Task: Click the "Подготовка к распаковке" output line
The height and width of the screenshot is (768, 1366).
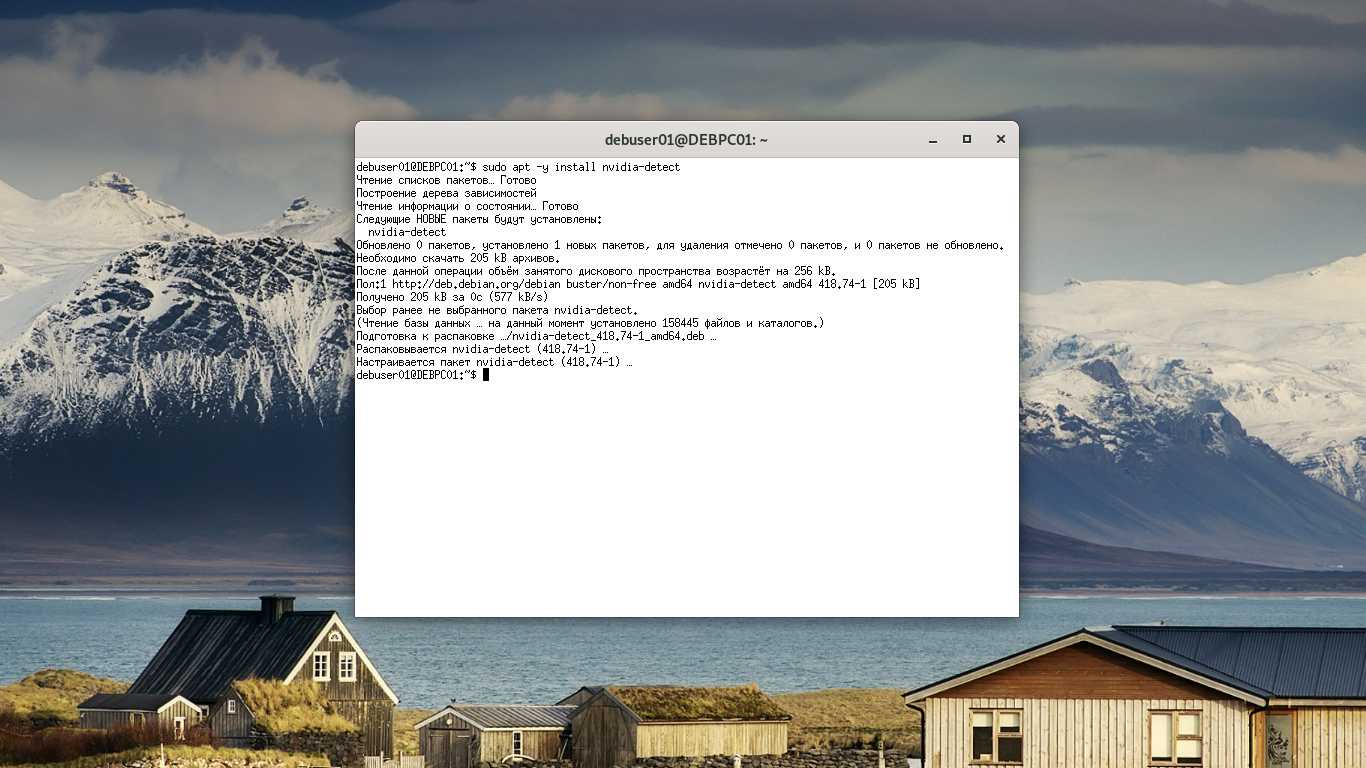Action: click(536, 336)
